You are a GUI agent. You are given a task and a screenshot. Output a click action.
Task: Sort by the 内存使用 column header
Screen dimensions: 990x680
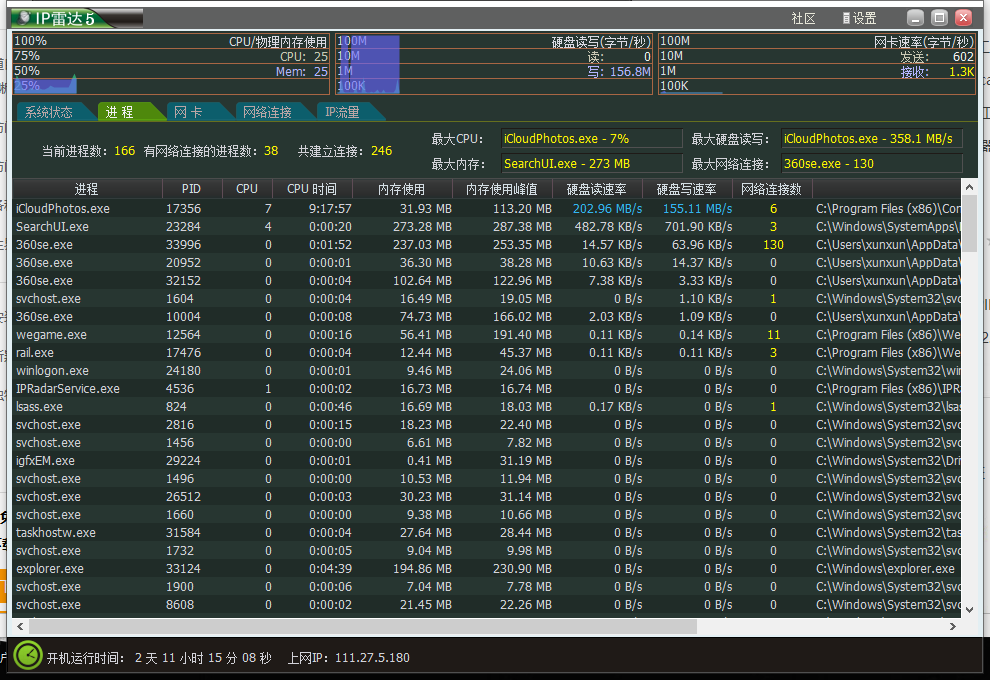401,188
